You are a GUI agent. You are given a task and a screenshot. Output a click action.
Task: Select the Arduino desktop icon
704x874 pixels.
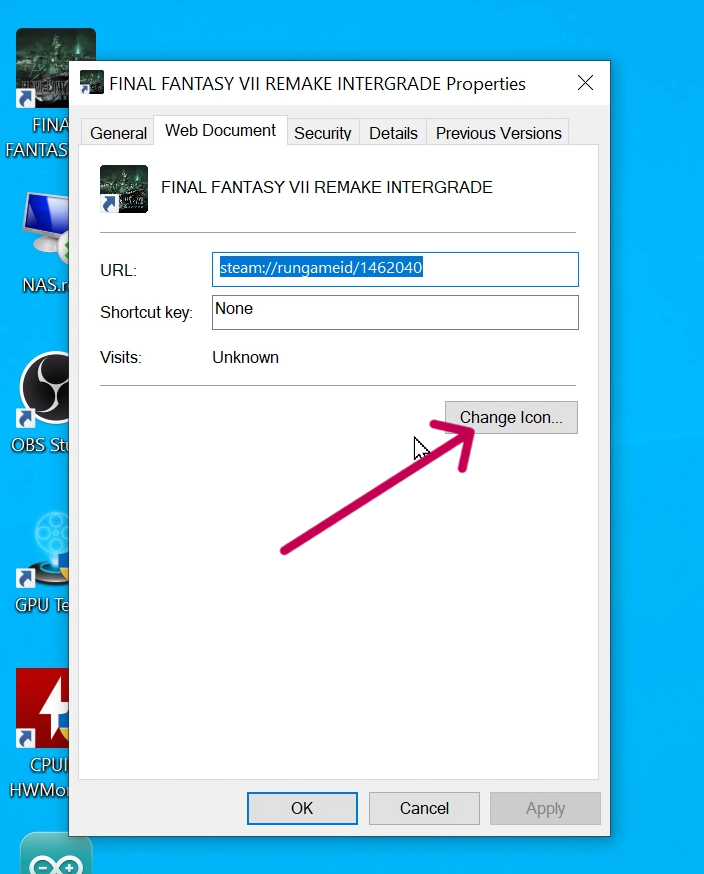[56, 854]
